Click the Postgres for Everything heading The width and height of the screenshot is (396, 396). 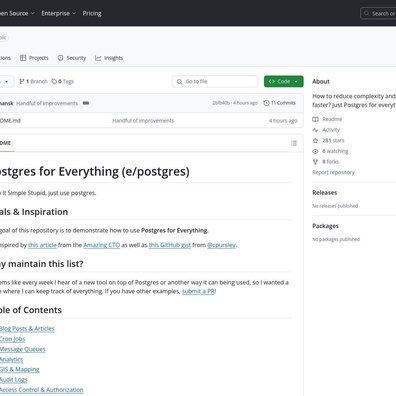[95, 172]
